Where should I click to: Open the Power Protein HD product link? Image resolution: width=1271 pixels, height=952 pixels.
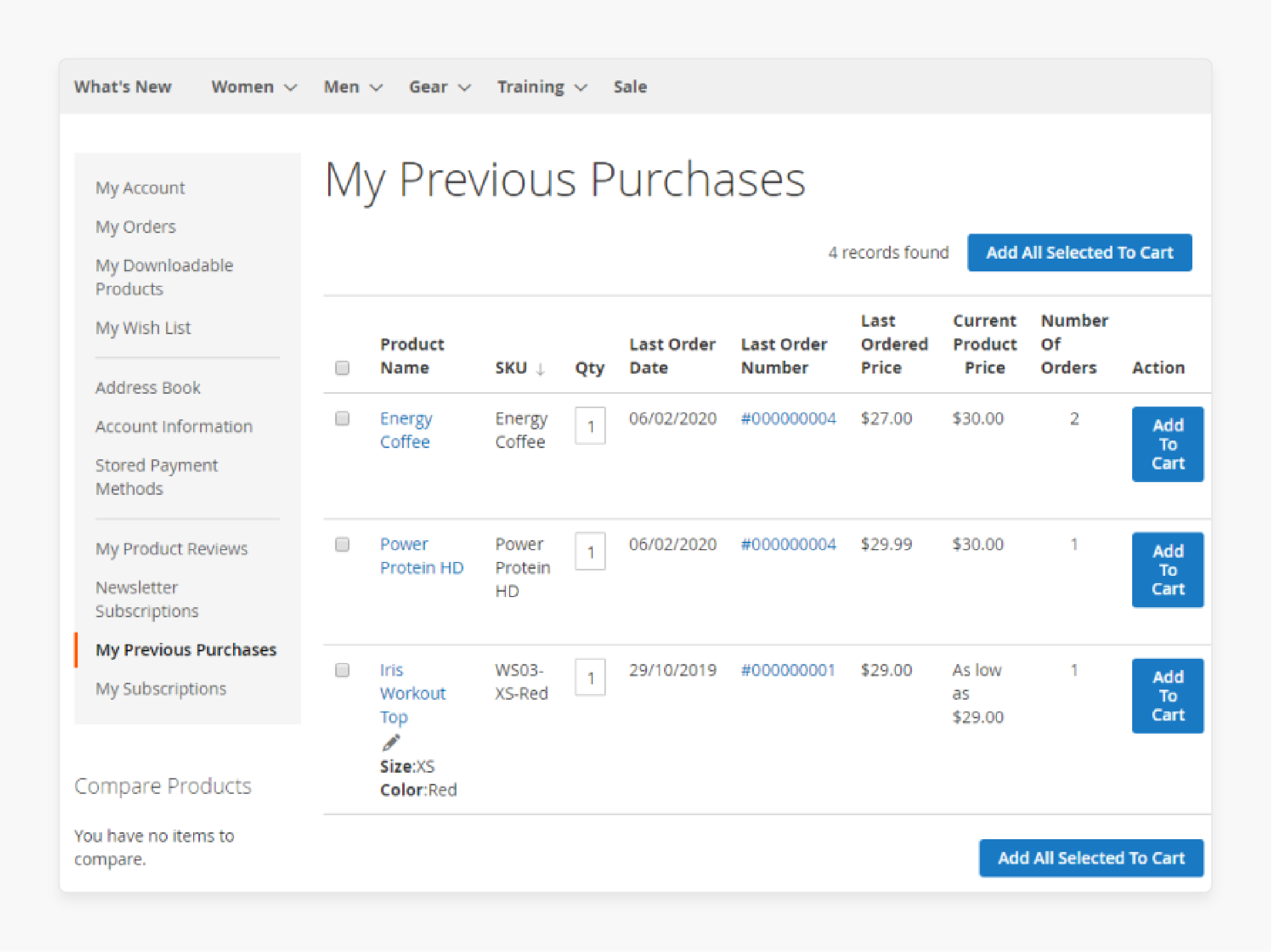click(422, 556)
